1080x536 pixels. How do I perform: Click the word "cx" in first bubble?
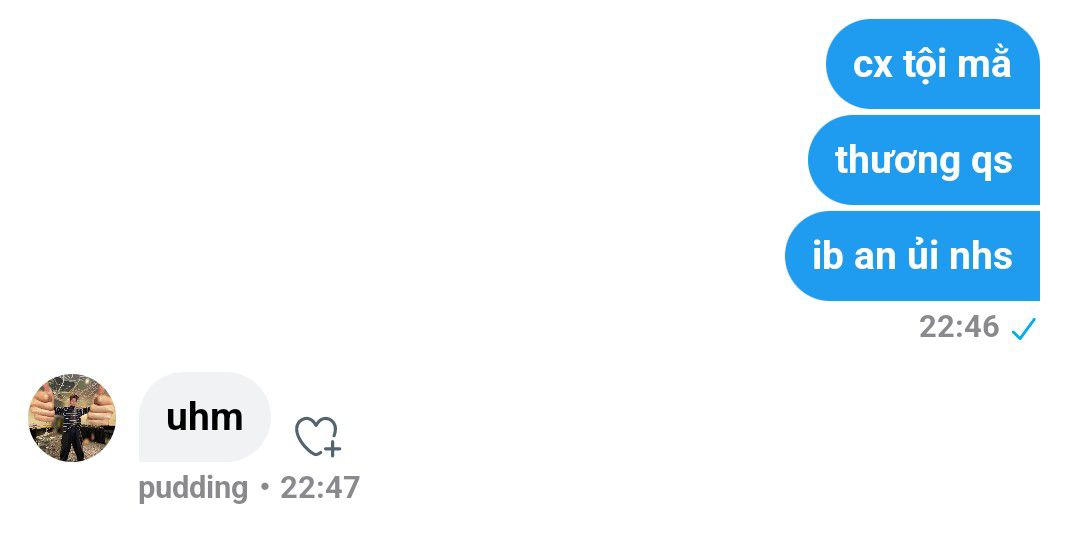pyautogui.click(x=872, y=65)
